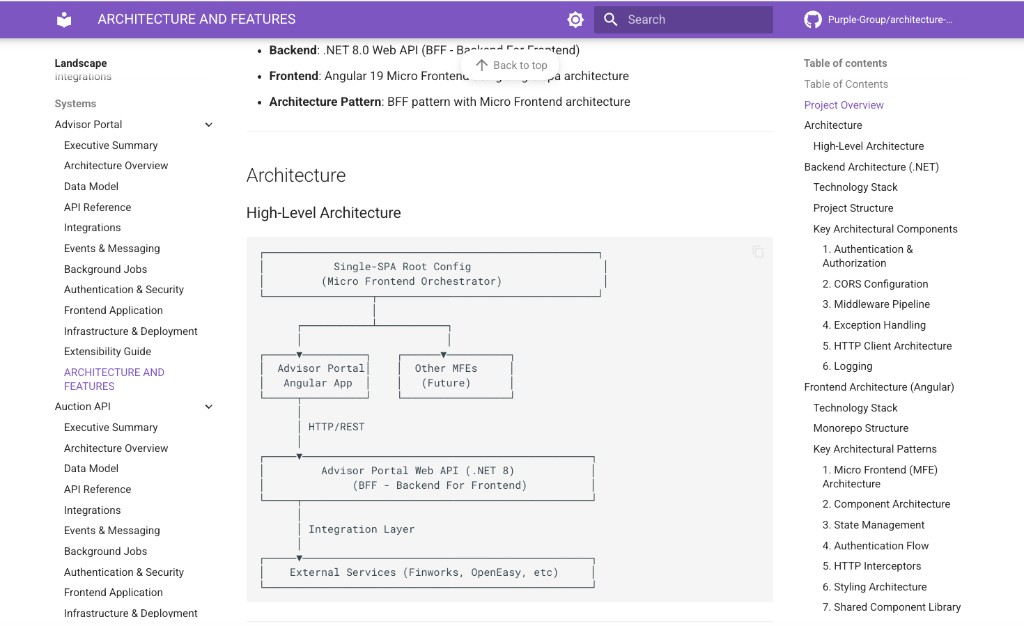Open Frontend Application under Auction API
The image size is (1024, 626).
click(113, 592)
